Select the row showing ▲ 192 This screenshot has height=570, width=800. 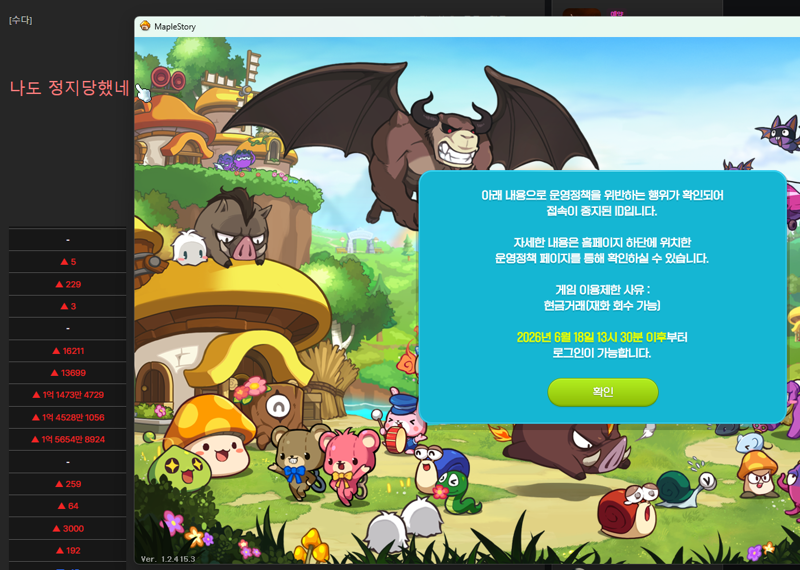67,551
